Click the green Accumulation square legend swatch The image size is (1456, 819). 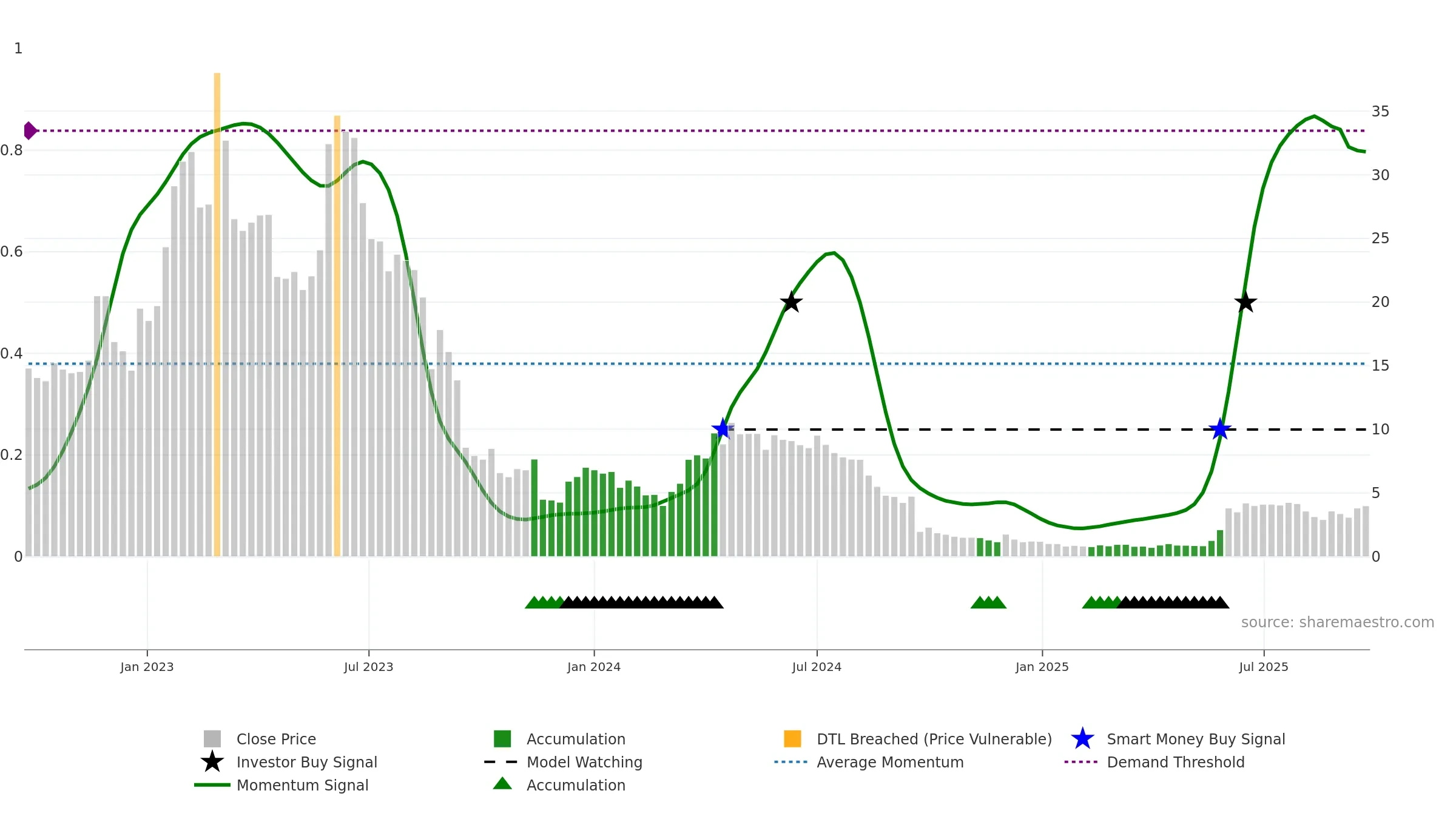tap(502, 739)
